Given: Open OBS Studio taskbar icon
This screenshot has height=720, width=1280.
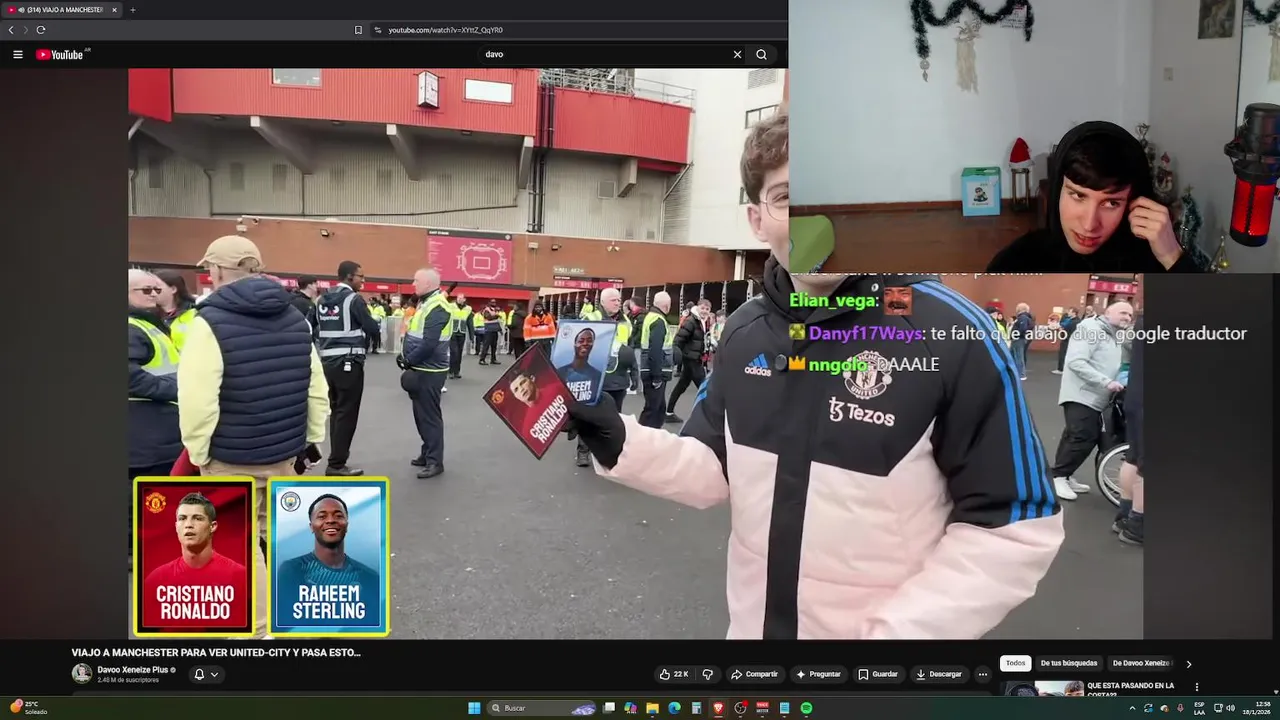Looking at the screenshot, I should (740, 708).
